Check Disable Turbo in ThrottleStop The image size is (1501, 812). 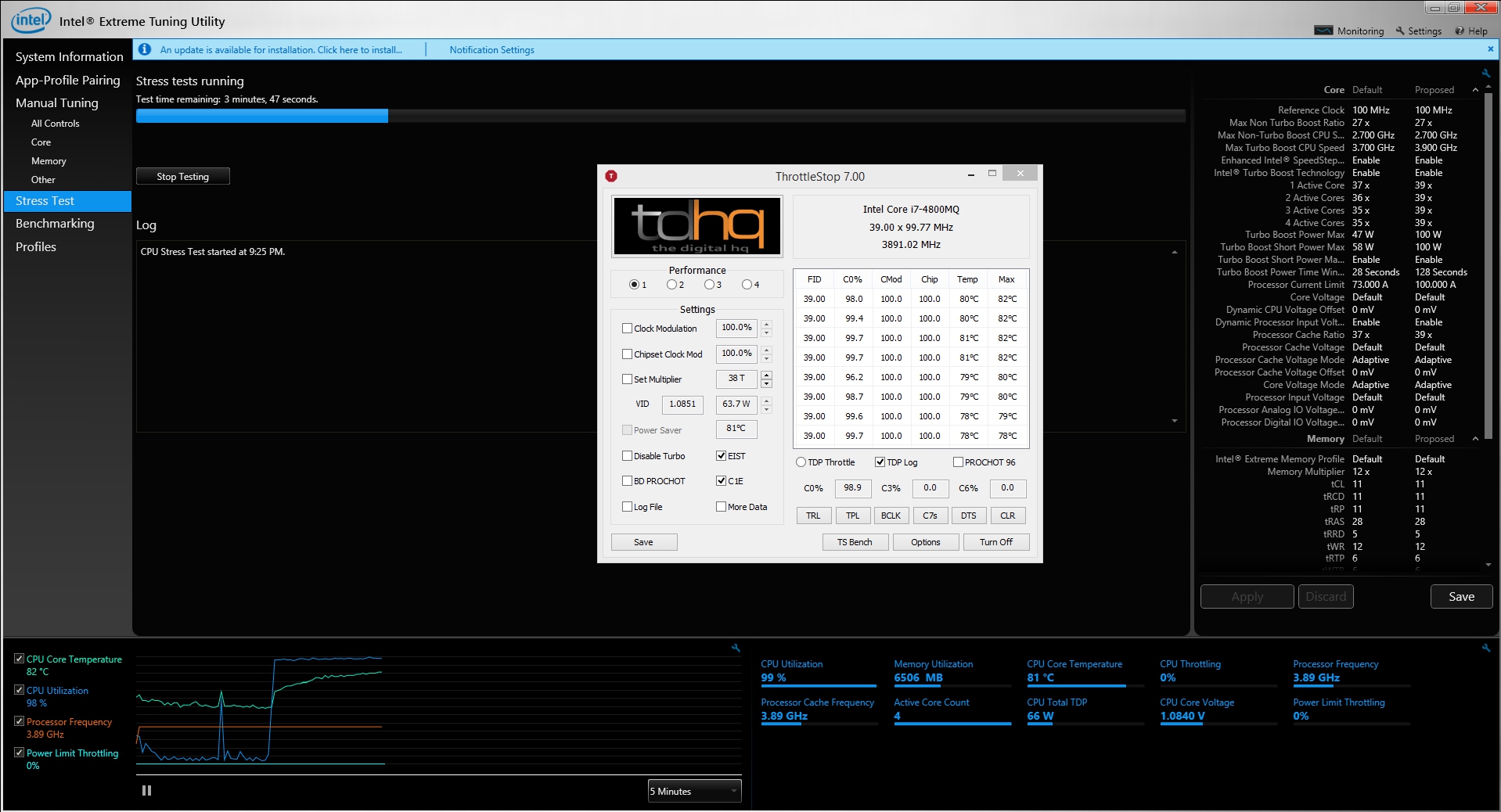pyautogui.click(x=627, y=456)
